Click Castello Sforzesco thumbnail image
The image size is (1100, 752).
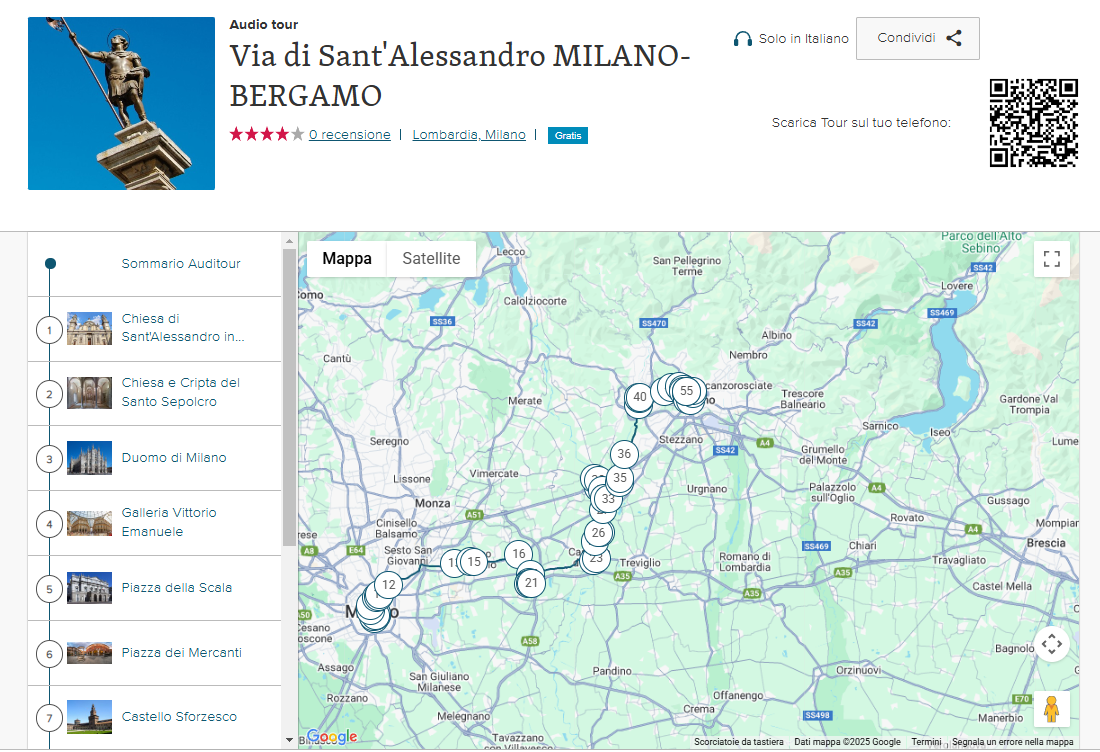coord(89,717)
